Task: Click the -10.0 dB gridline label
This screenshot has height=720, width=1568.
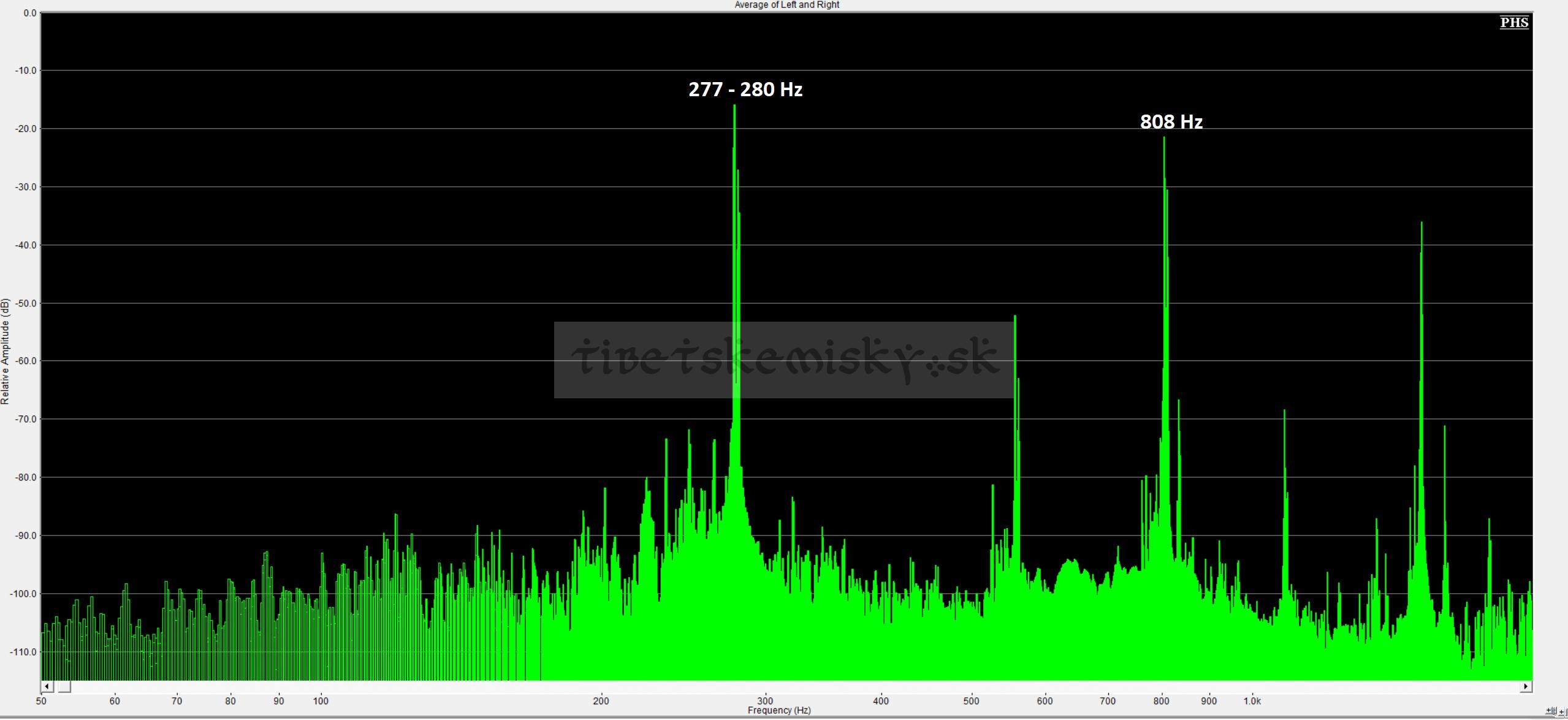Action: (25, 70)
